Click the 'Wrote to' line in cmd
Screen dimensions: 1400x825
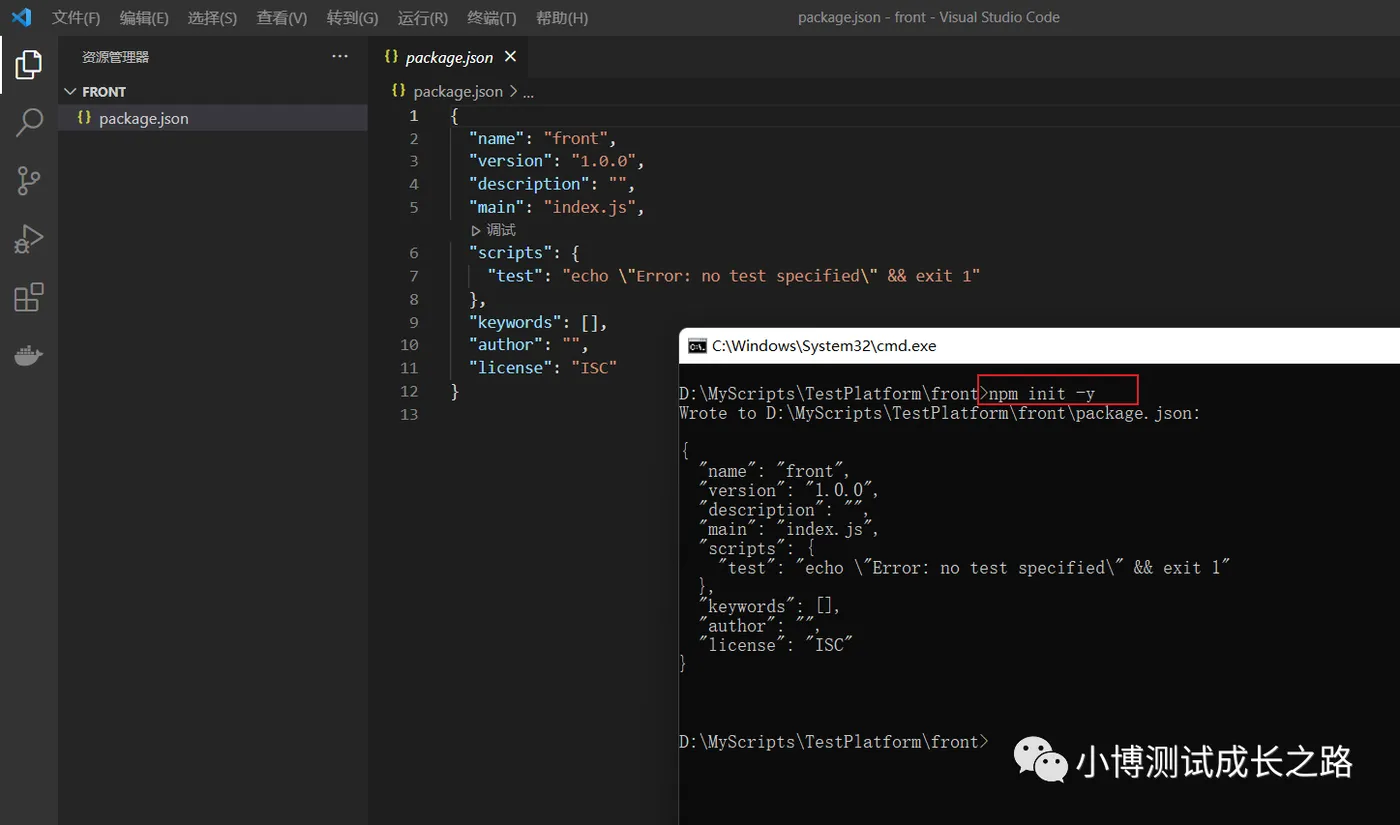[940, 413]
